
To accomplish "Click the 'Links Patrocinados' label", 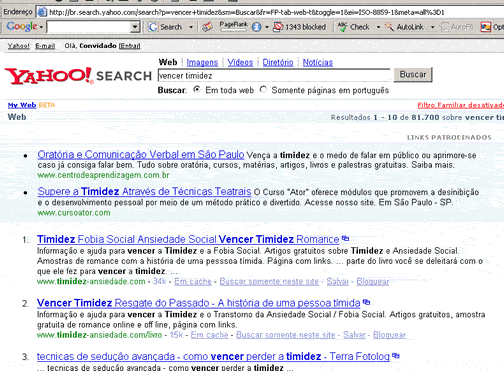I will pyautogui.click(x=449, y=137).
